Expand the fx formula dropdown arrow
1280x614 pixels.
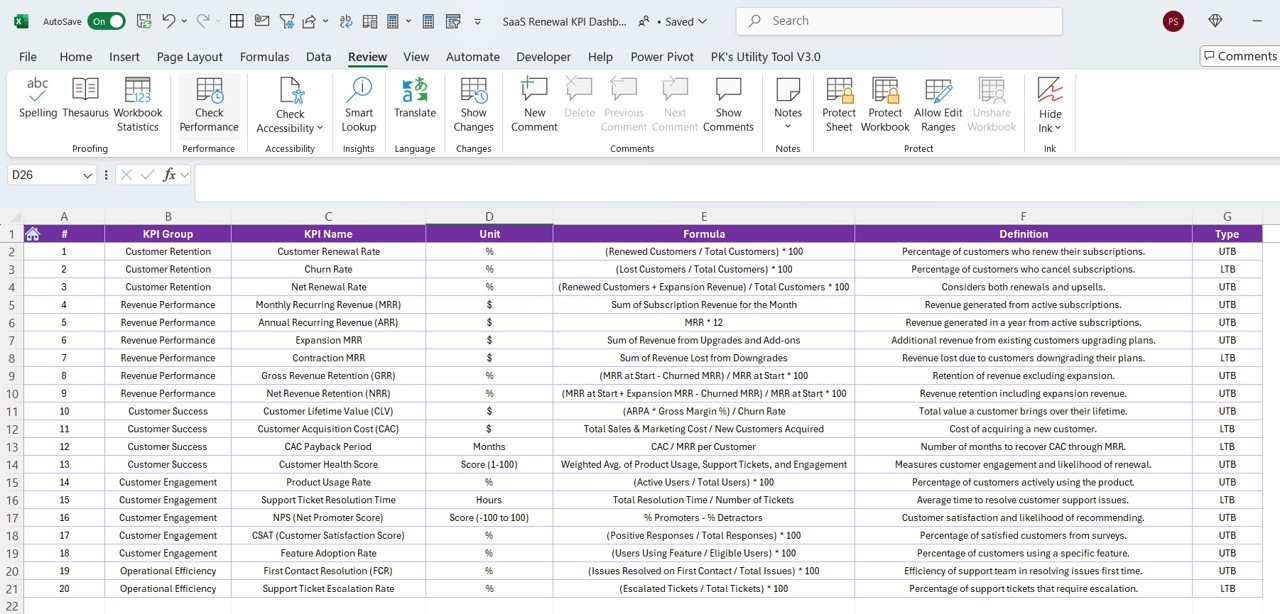(x=185, y=174)
